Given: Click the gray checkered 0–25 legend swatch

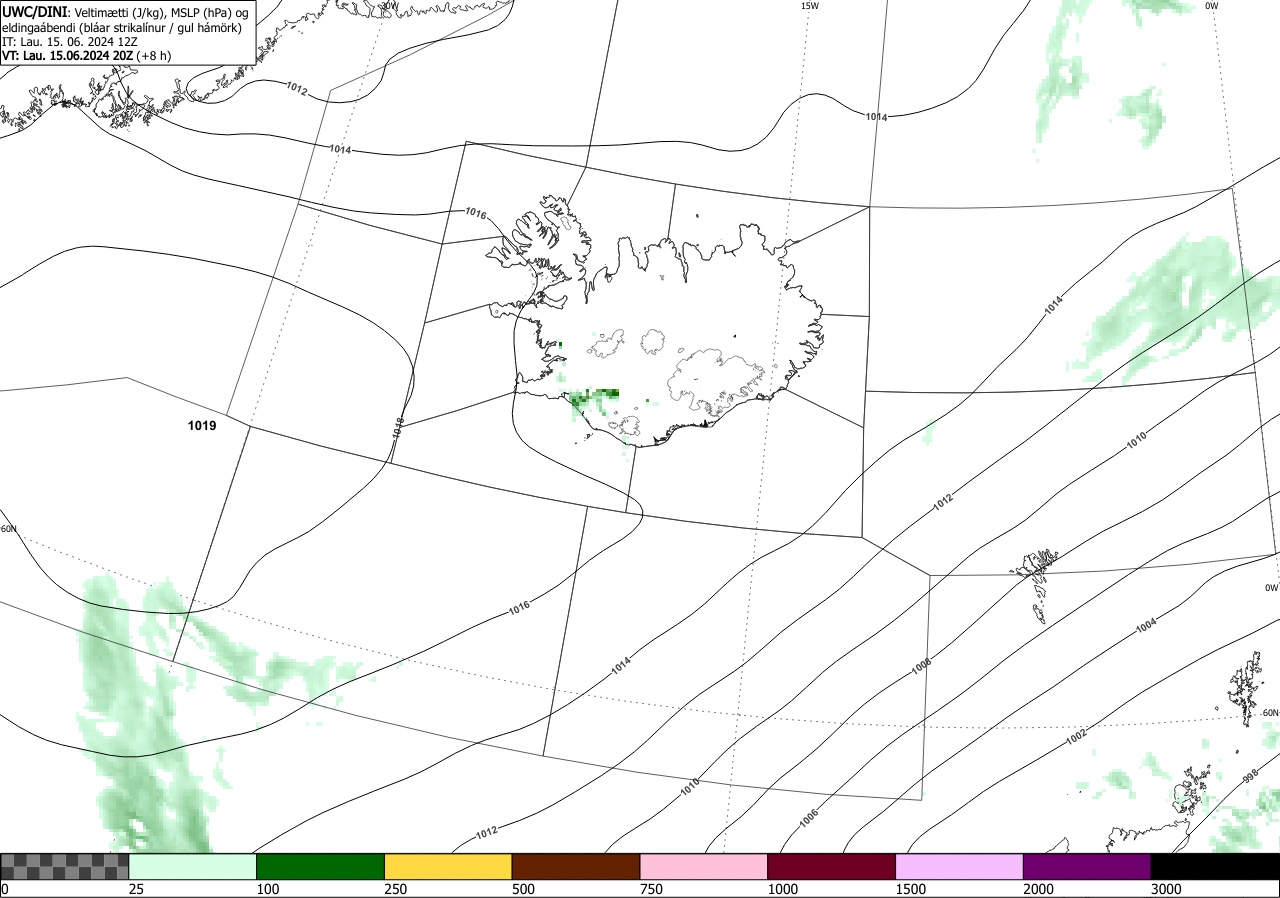Looking at the screenshot, I should 65,866.
